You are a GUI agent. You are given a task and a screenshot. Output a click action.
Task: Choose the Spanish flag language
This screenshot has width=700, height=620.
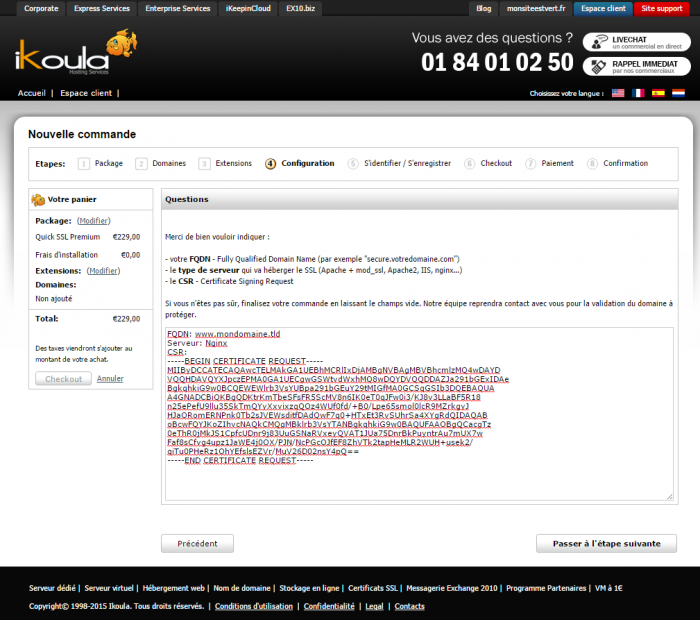coord(658,93)
